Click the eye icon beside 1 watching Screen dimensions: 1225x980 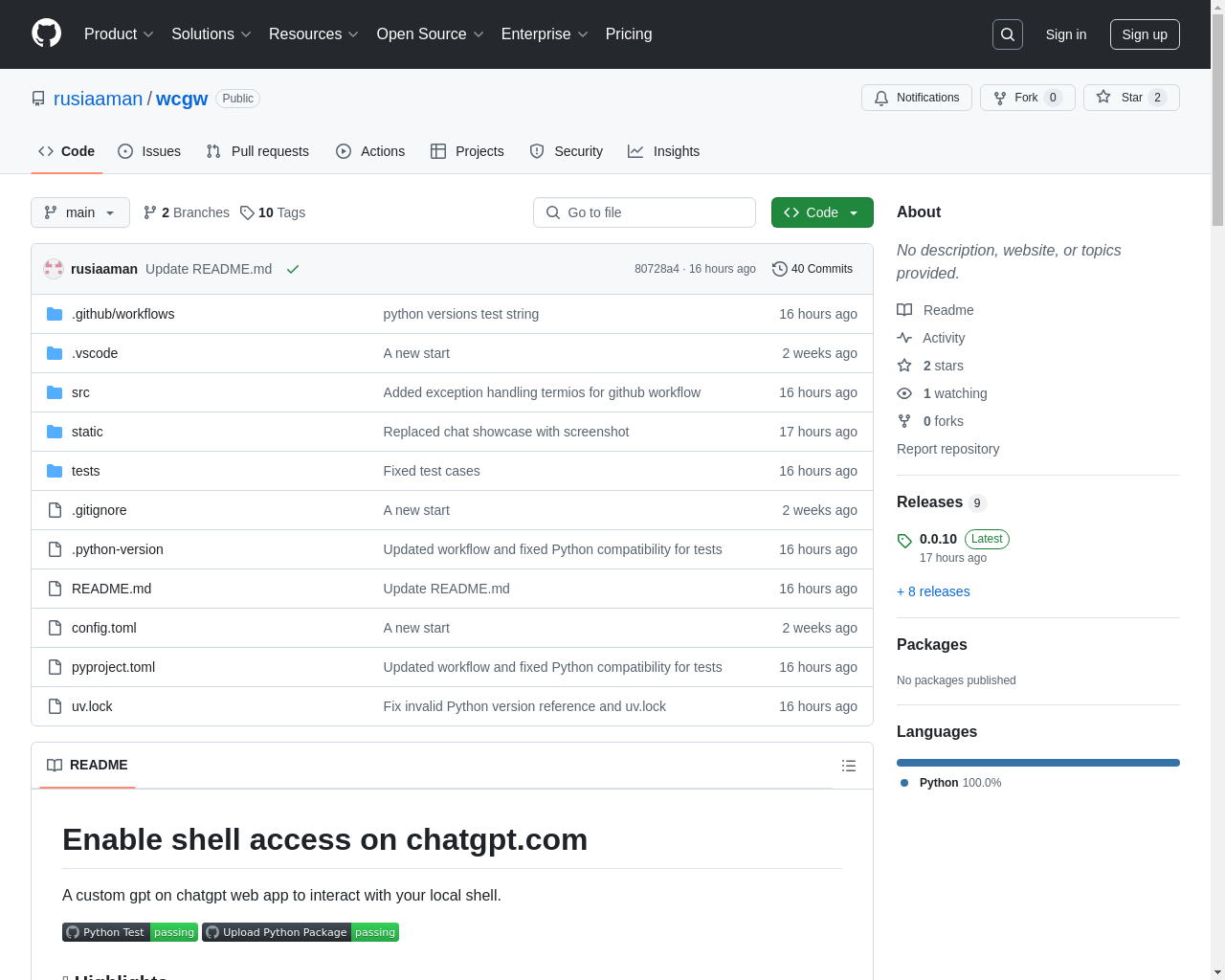[x=904, y=393]
